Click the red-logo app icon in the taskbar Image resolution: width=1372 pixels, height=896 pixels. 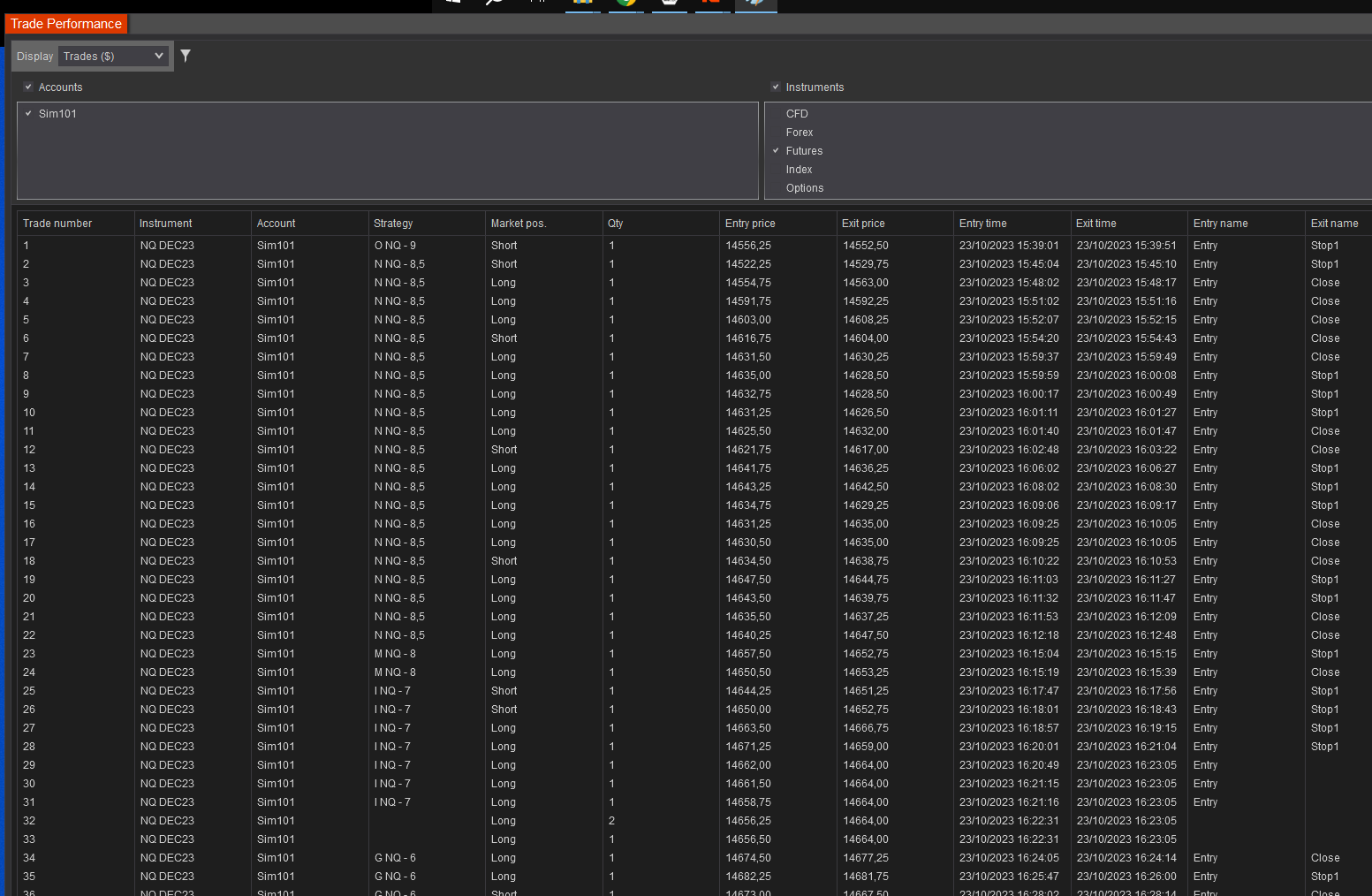[712, 4]
